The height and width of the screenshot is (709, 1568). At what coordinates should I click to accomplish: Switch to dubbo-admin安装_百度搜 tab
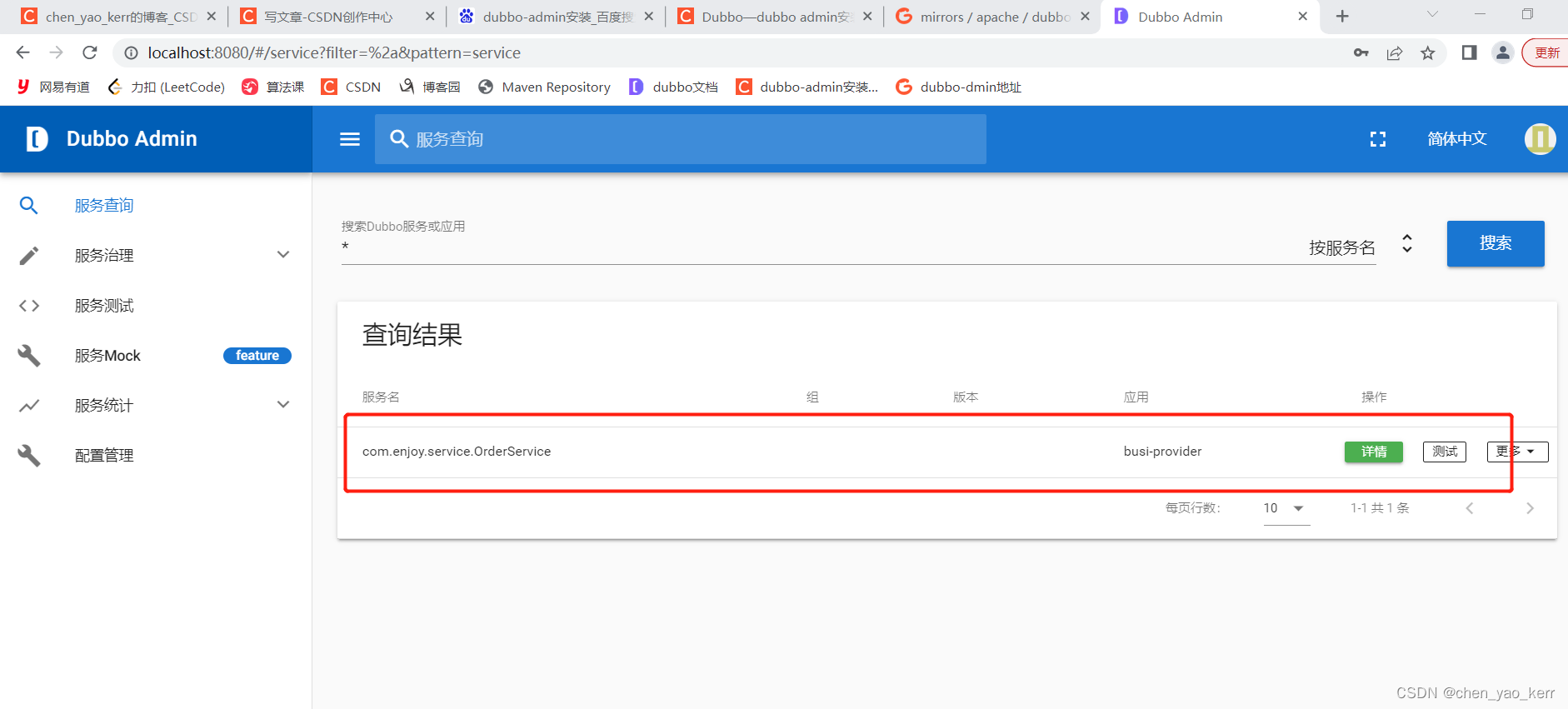click(x=555, y=17)
